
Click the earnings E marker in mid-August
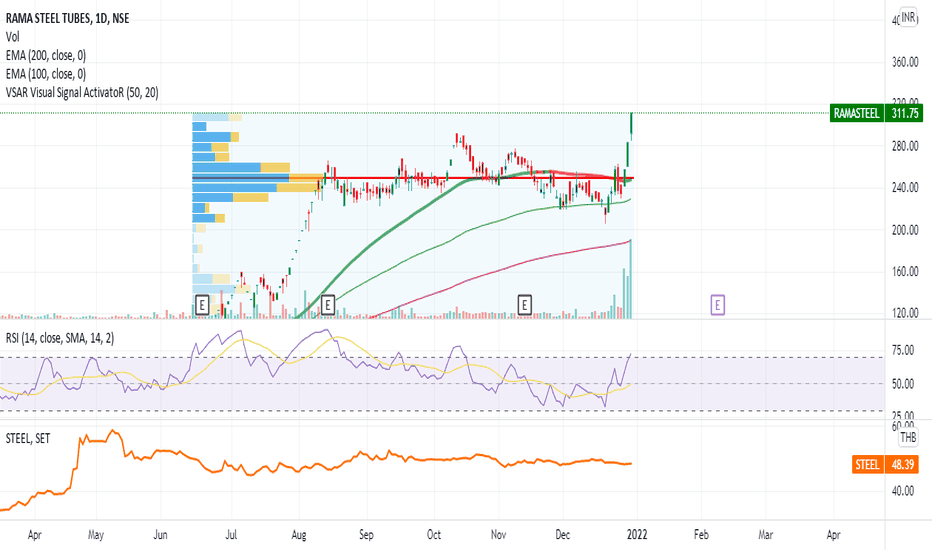pyautogui.click(x=328, y=306)
